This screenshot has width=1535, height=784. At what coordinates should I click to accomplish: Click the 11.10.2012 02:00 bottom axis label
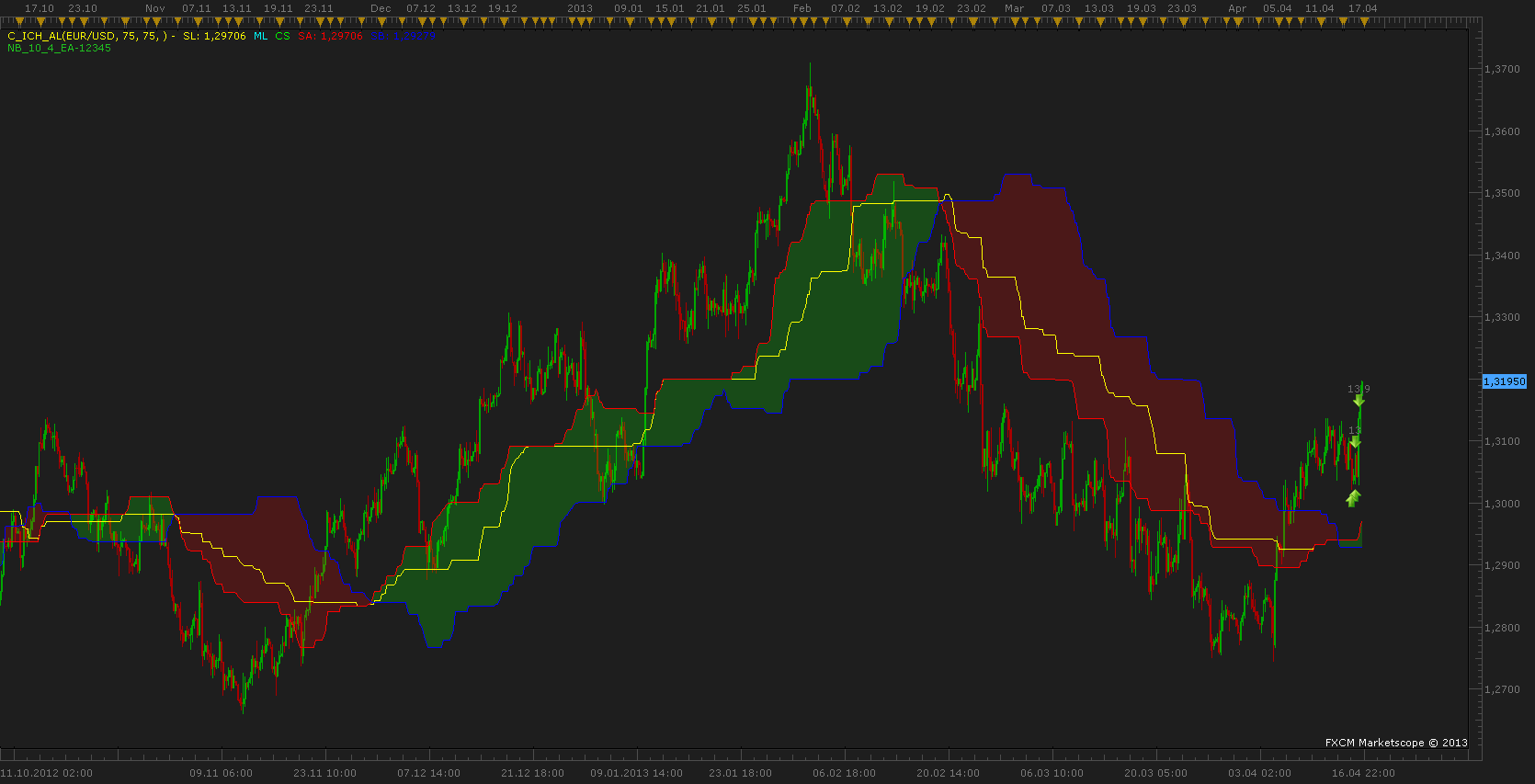46,773
